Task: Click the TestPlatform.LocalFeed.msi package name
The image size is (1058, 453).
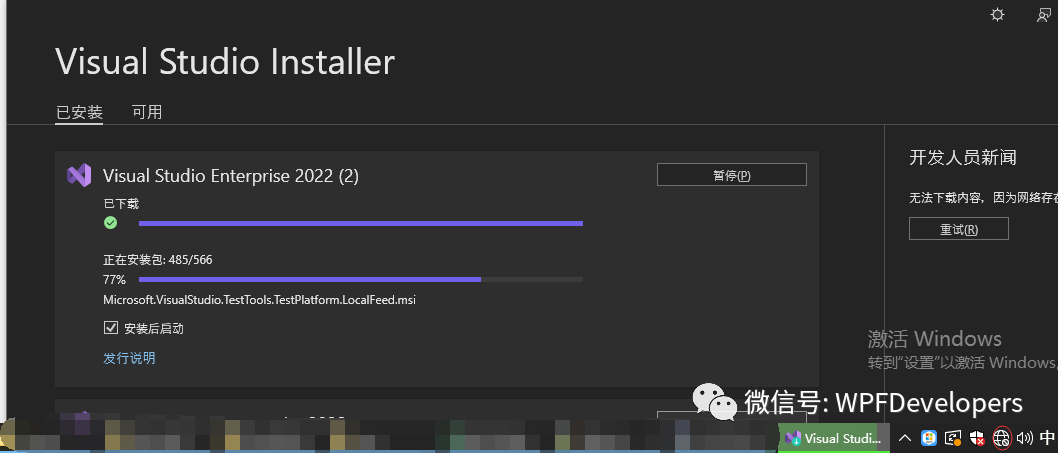Action: [x=259, y=300]
